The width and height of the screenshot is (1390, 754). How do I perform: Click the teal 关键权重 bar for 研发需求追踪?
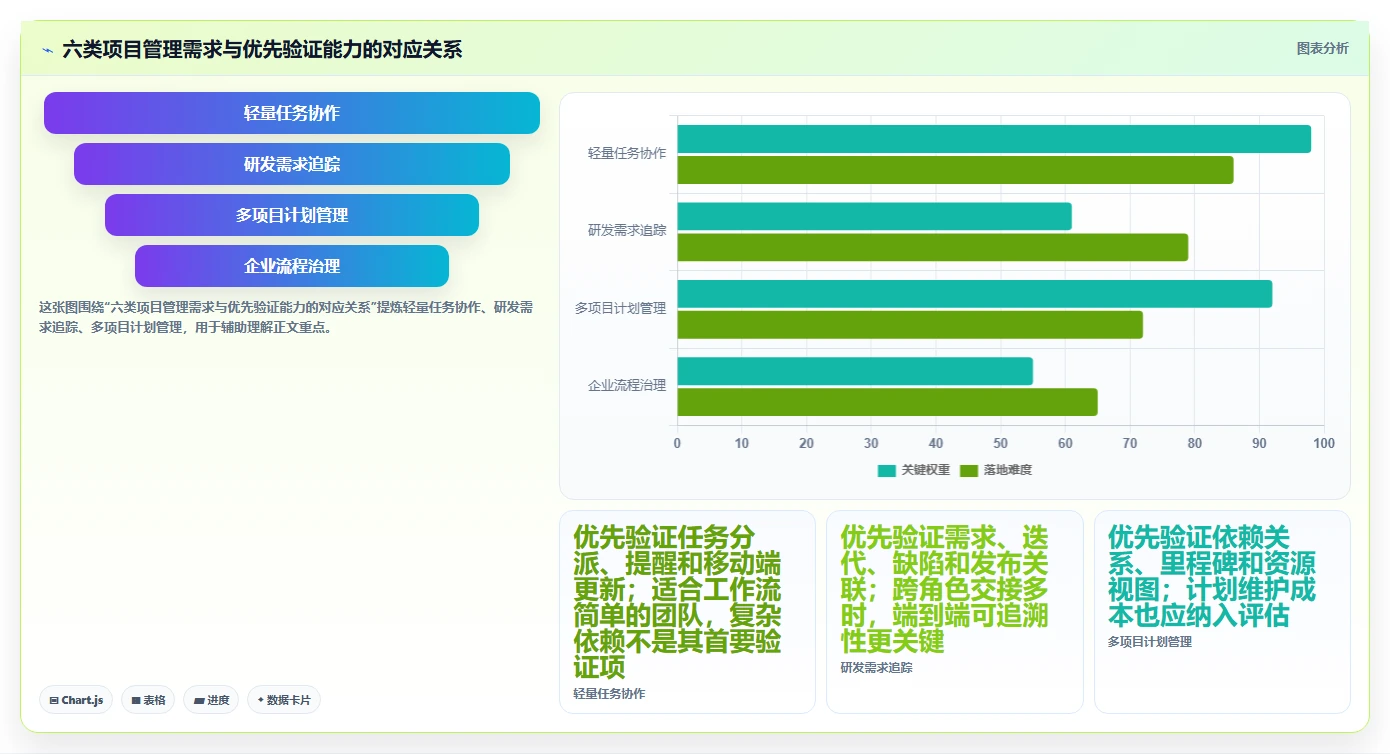(874, 216)
